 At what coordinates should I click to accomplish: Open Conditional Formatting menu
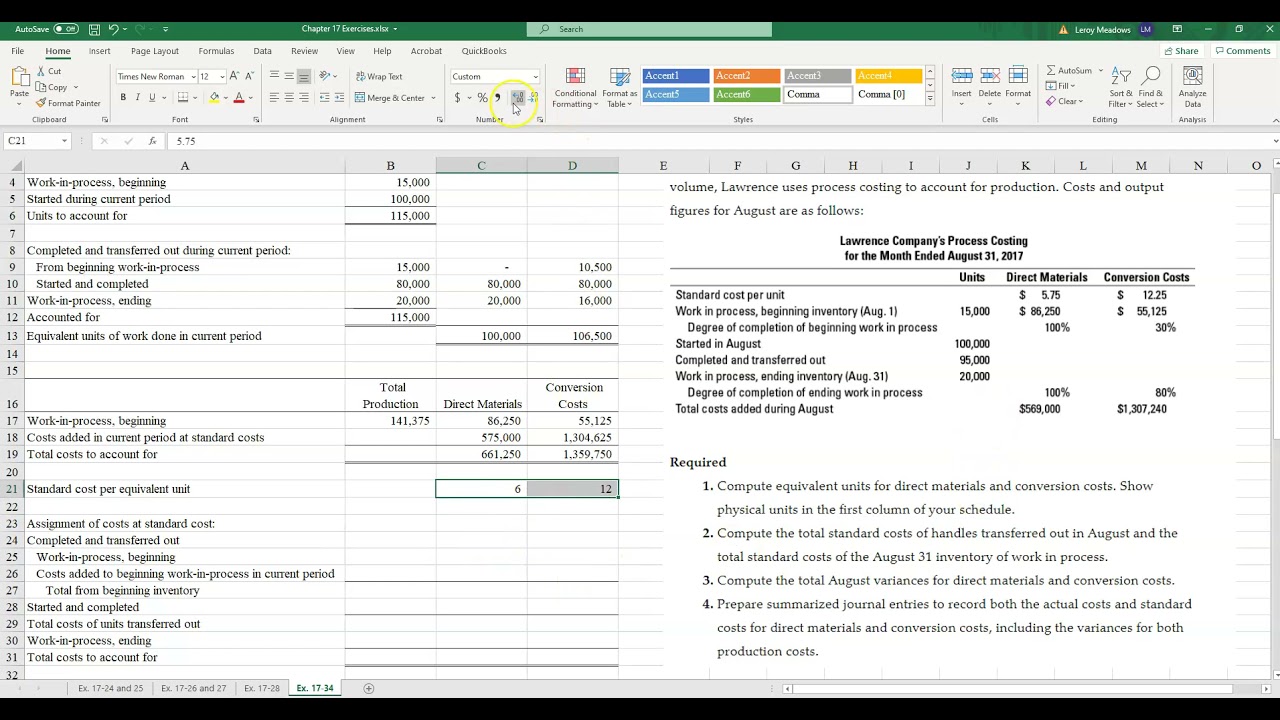(x=575, y=88)
